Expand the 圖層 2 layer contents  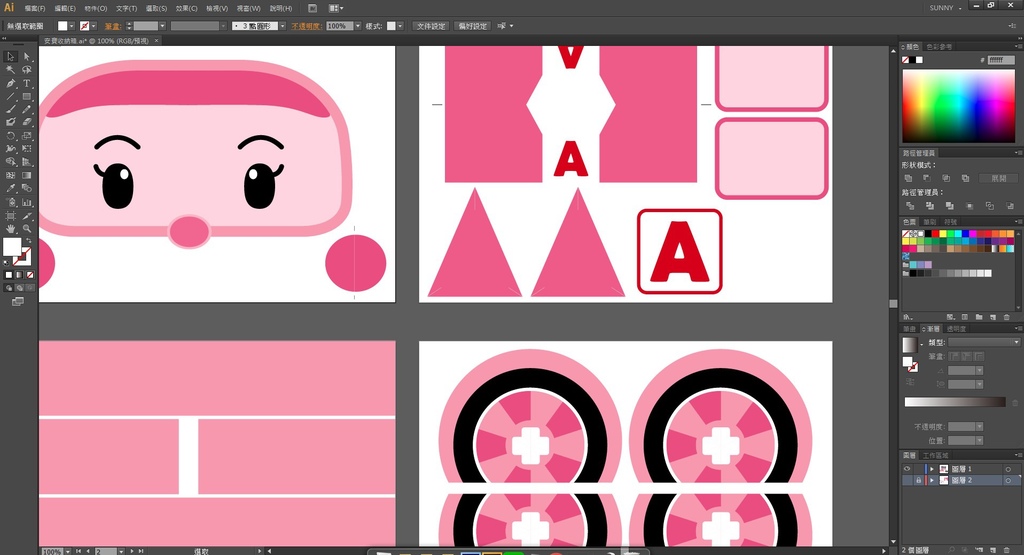point(932,481)
